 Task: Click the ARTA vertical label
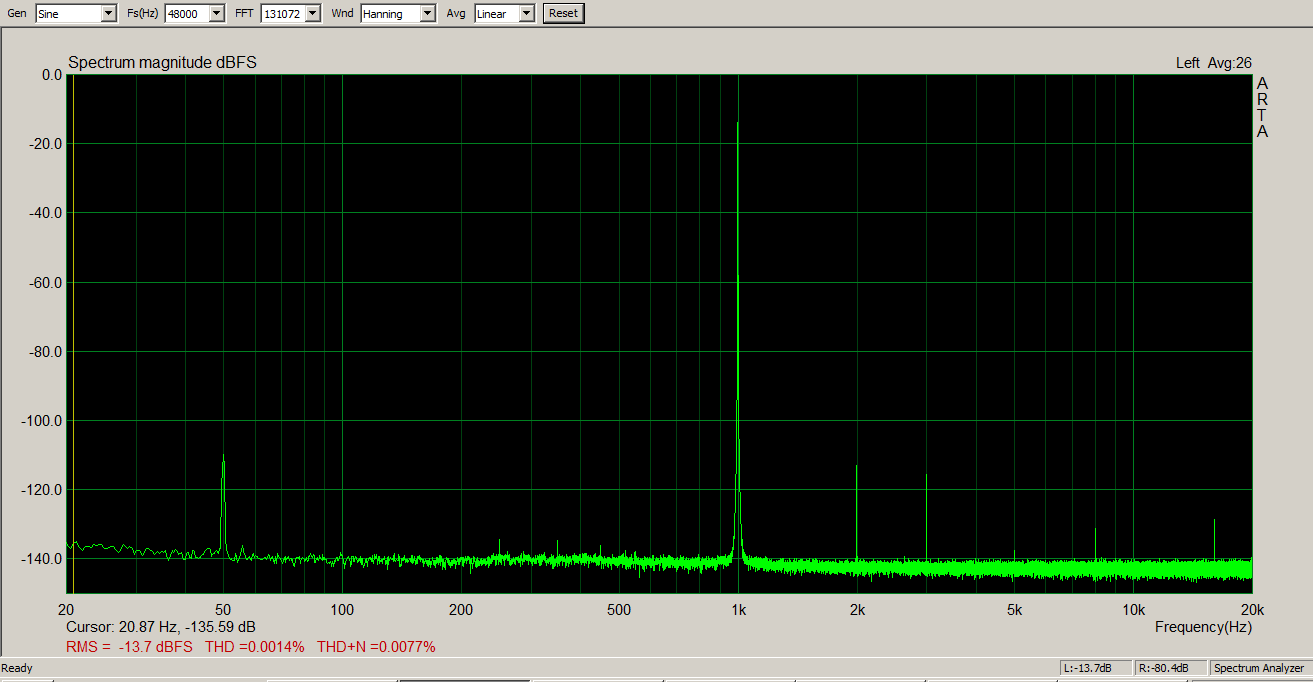point(1262,107)
